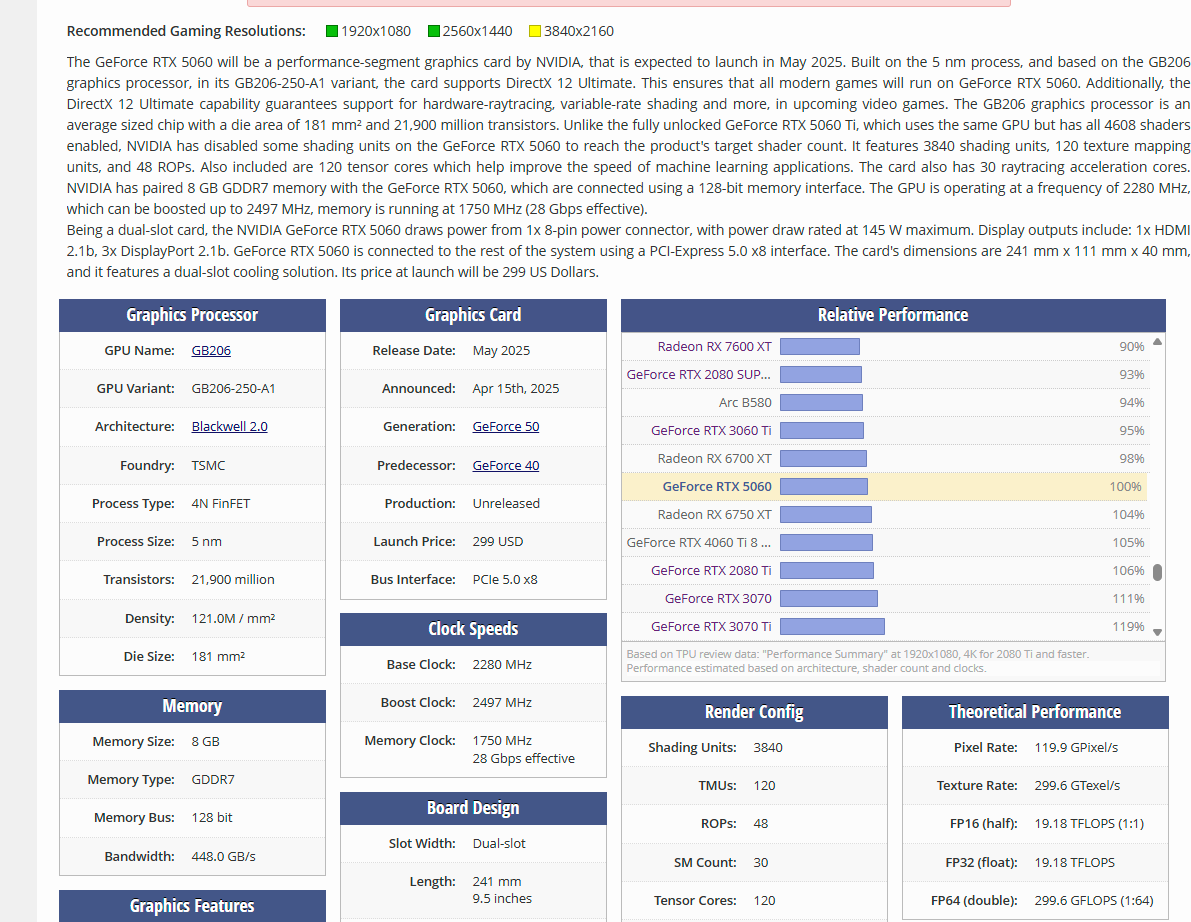Image resolution: width=1191 pixels, height=922 pixels.
Task: Click the Graphics Features section header
Action: (192, 906)
